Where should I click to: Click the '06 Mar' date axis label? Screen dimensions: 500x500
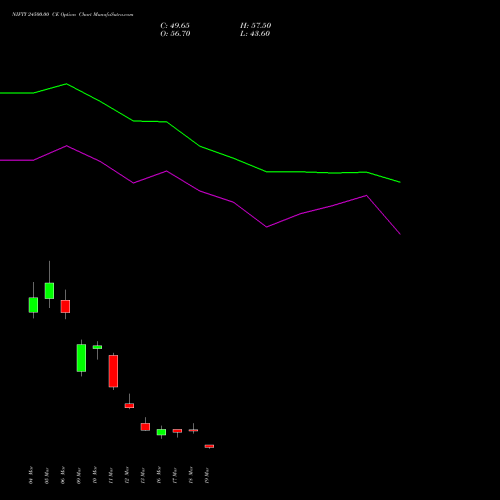[x=63, y=475]
